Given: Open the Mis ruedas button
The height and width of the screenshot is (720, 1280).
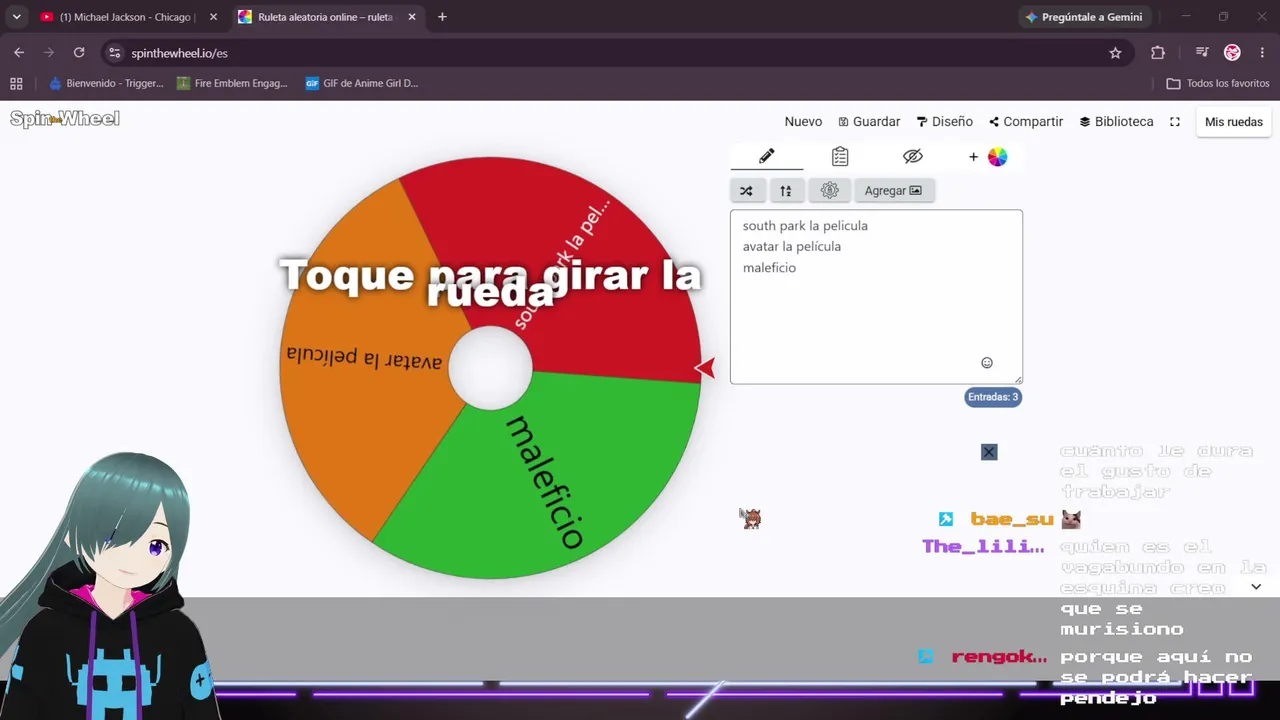Looking at the screenshot, I should point(1234,122).
